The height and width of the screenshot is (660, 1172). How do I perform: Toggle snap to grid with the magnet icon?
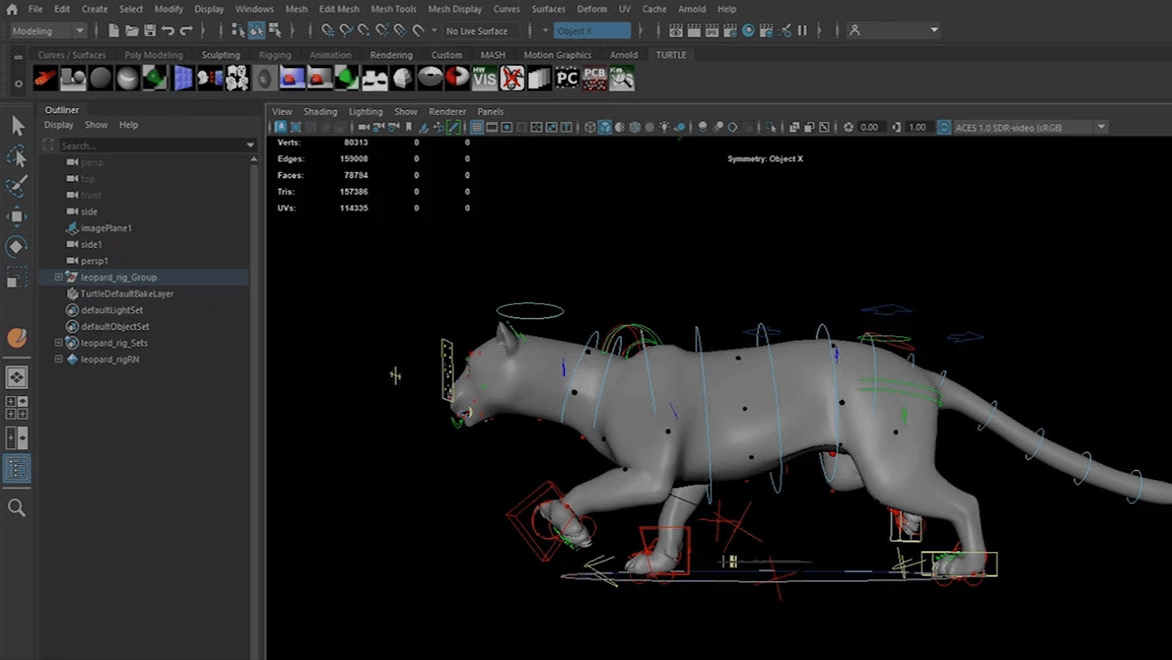pyautogui.click(x=327, y=31)
